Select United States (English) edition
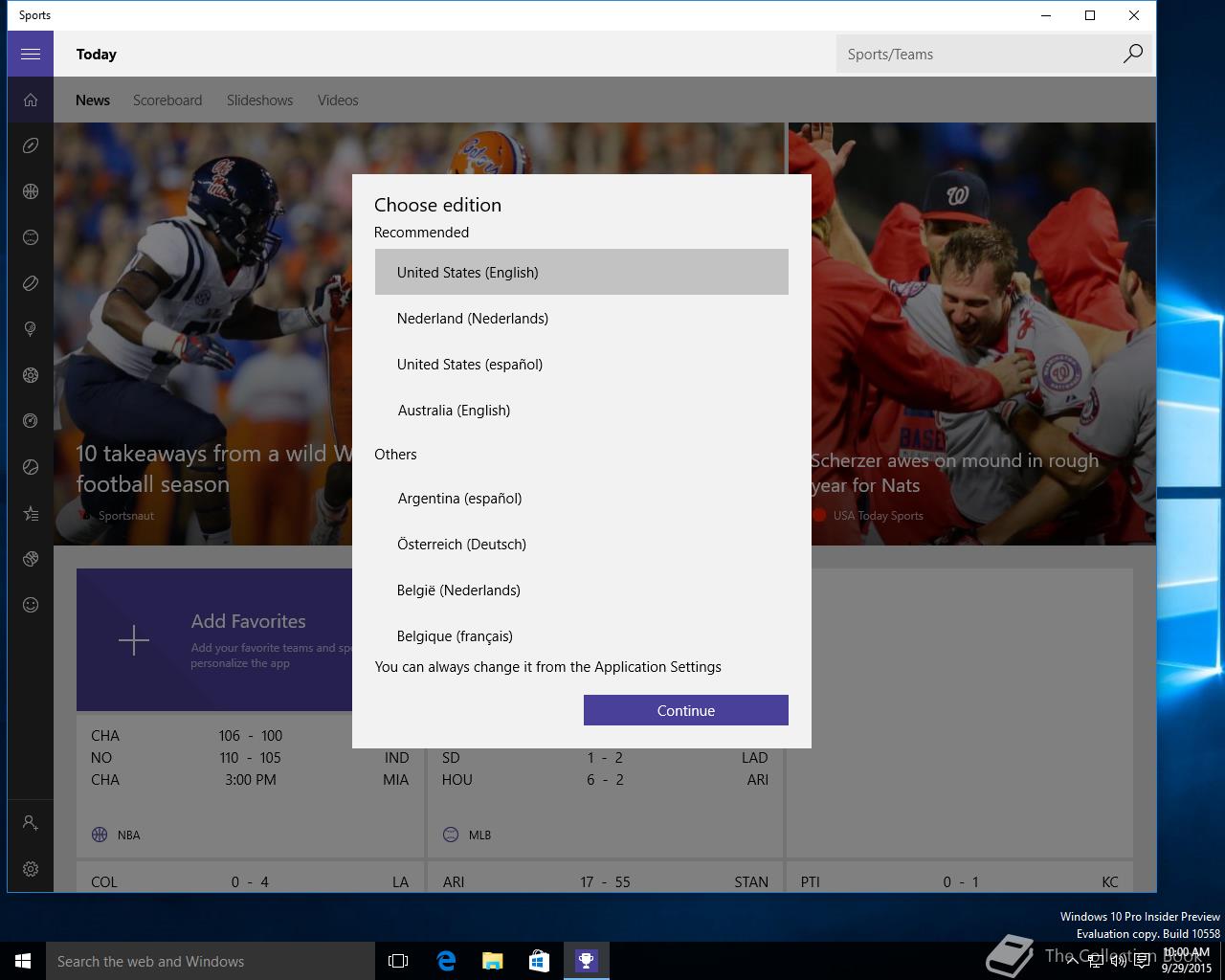Screen dimensions: 1225x980 point(582,272)
